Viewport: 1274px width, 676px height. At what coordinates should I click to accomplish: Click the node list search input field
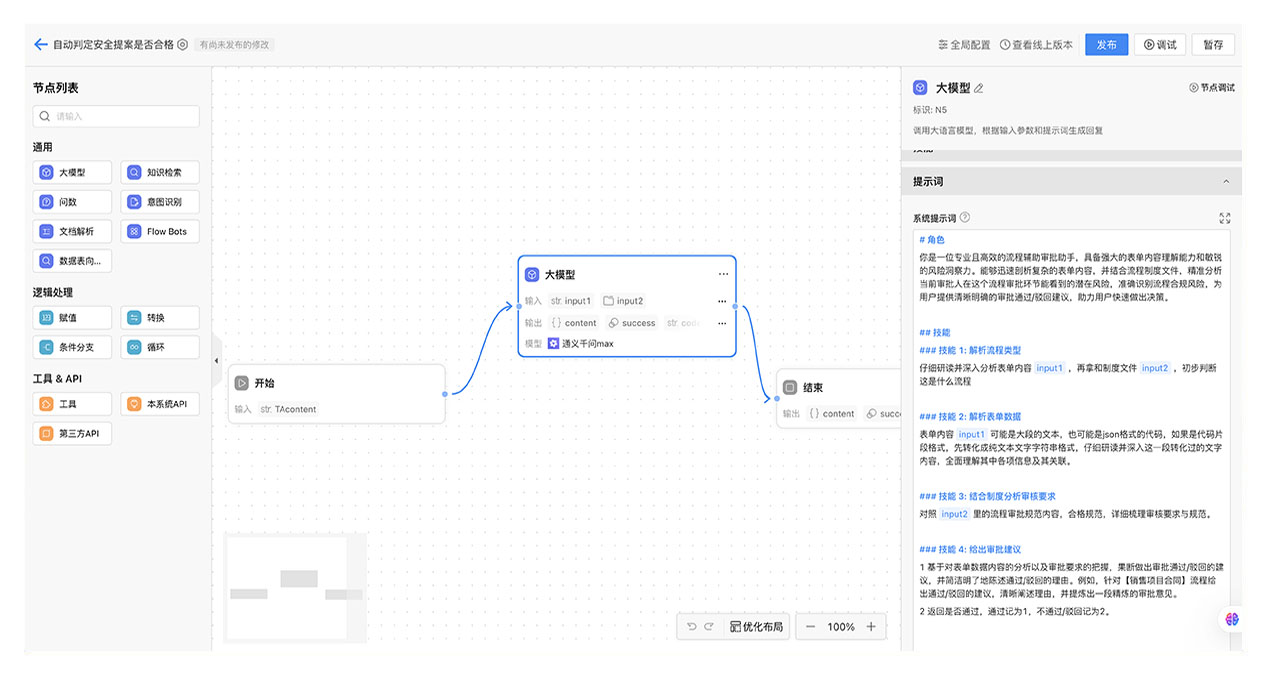[x=116, y=116]
